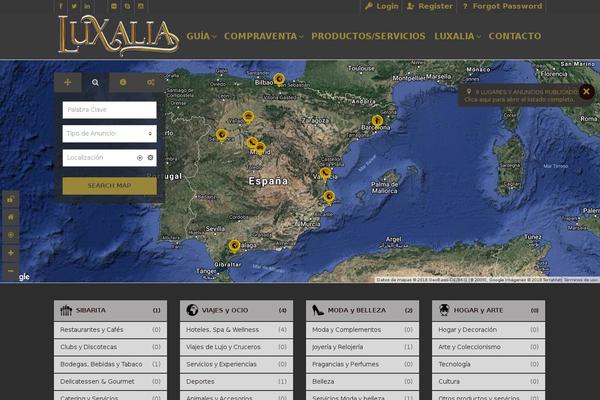Image resolution: width=600 pixels, height=400 pixels.
Task: Click the marker south of Valencia near Alicante
Action: (329, 197)
